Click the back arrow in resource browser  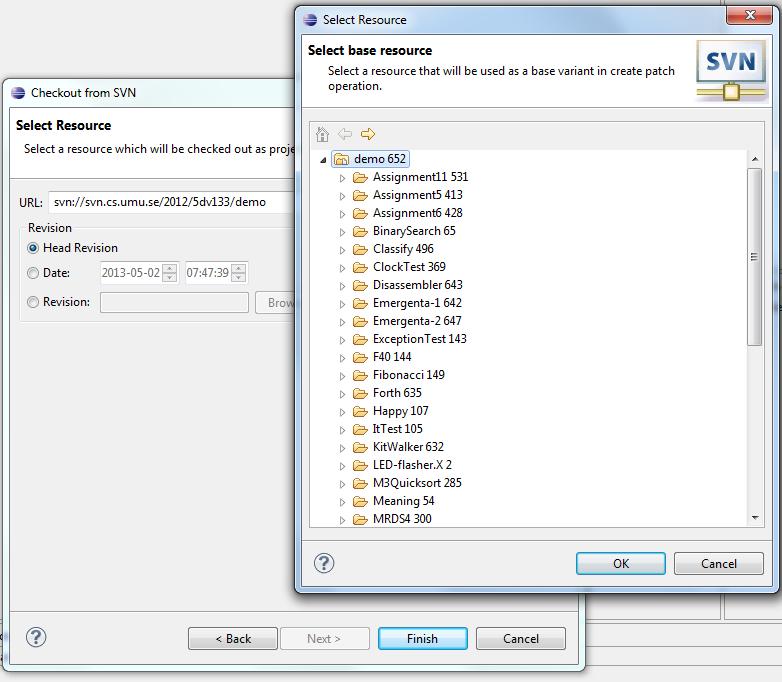pos(345,134)
